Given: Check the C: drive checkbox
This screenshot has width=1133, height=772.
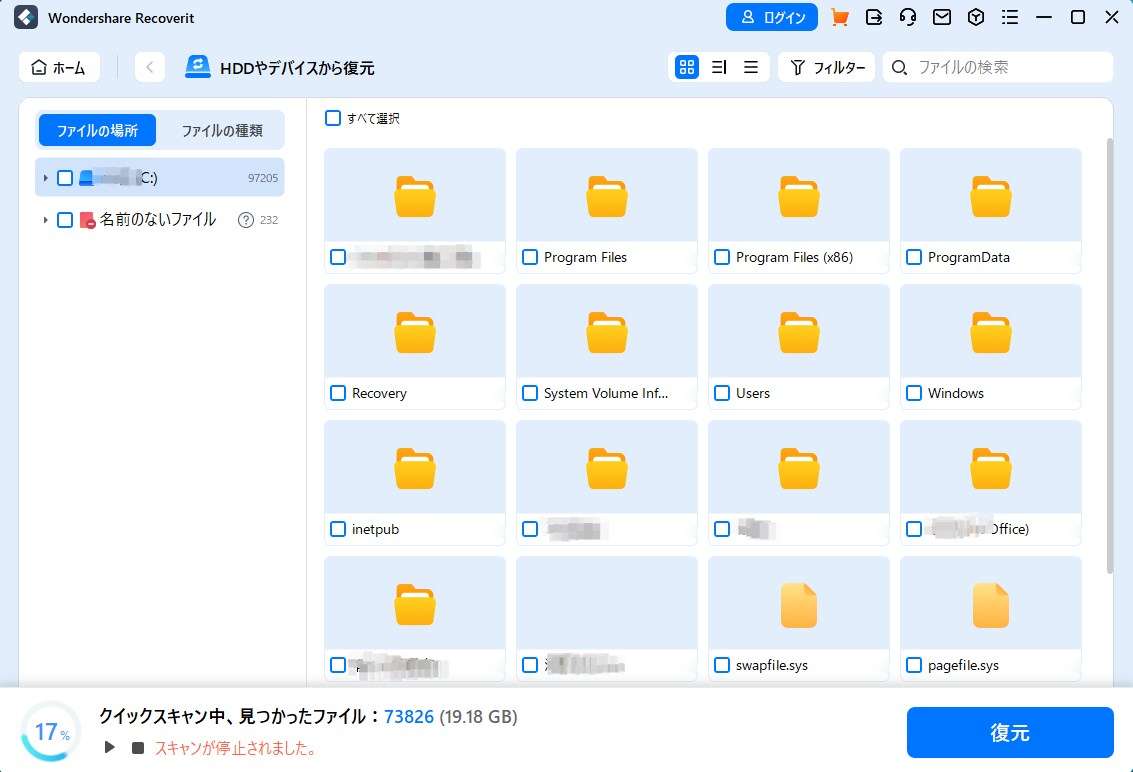Looking at the screenshot, I should coord(65,178).
